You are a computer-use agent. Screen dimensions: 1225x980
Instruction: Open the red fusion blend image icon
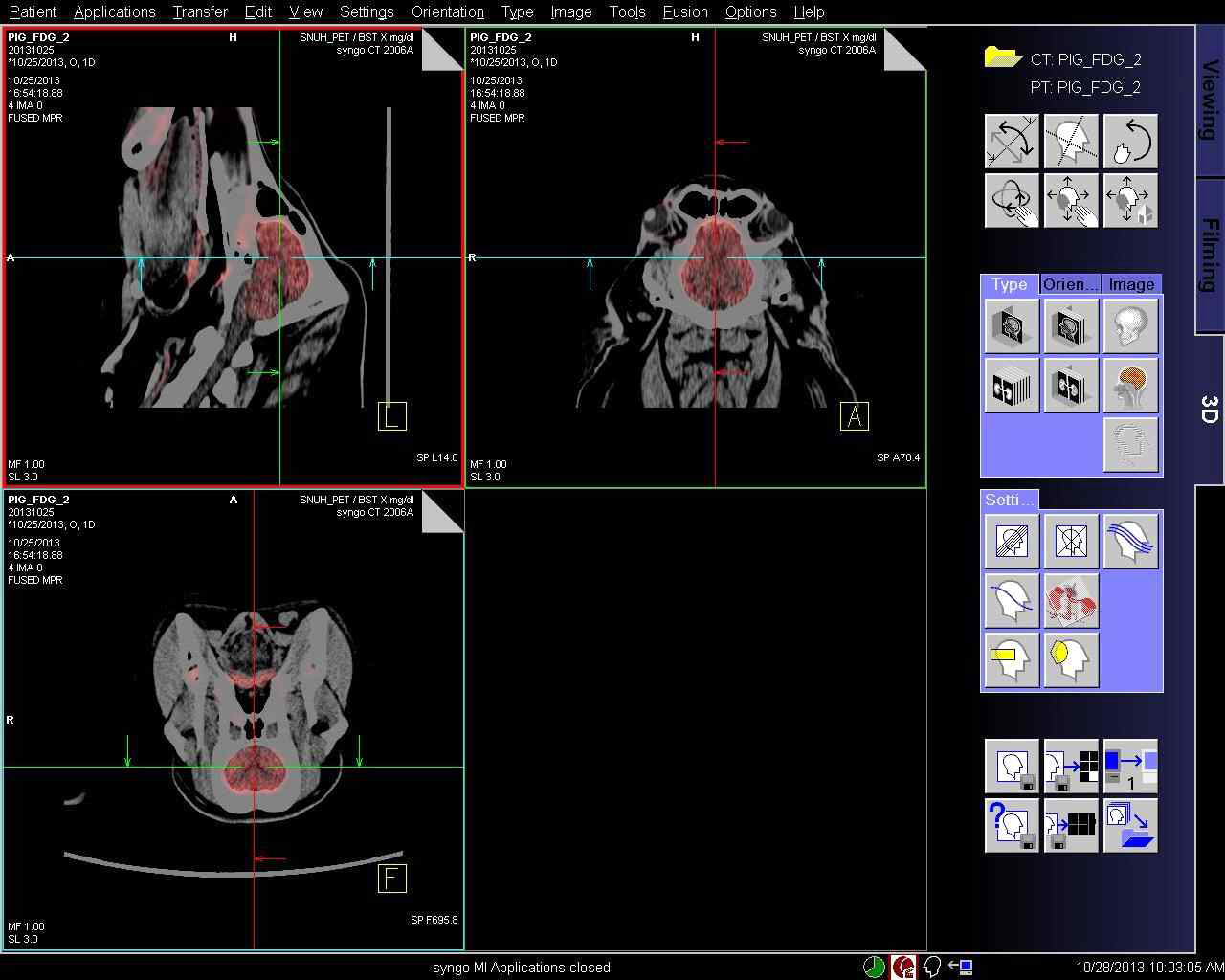tap(1071, 601)
